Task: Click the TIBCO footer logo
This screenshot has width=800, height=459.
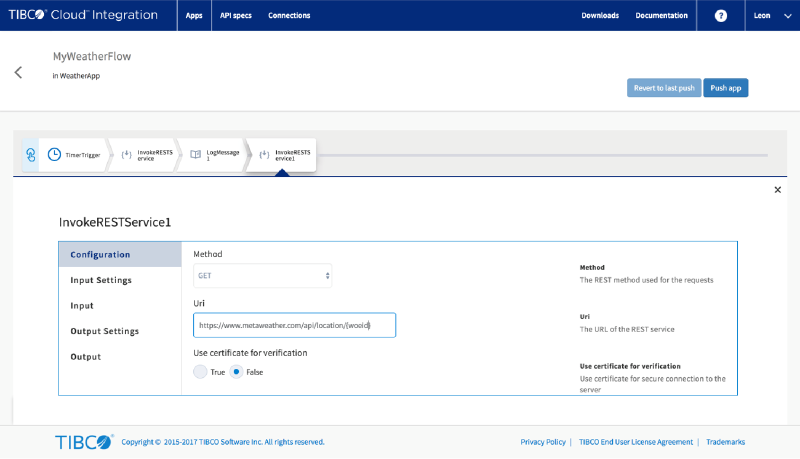Action: click(84, 442)
